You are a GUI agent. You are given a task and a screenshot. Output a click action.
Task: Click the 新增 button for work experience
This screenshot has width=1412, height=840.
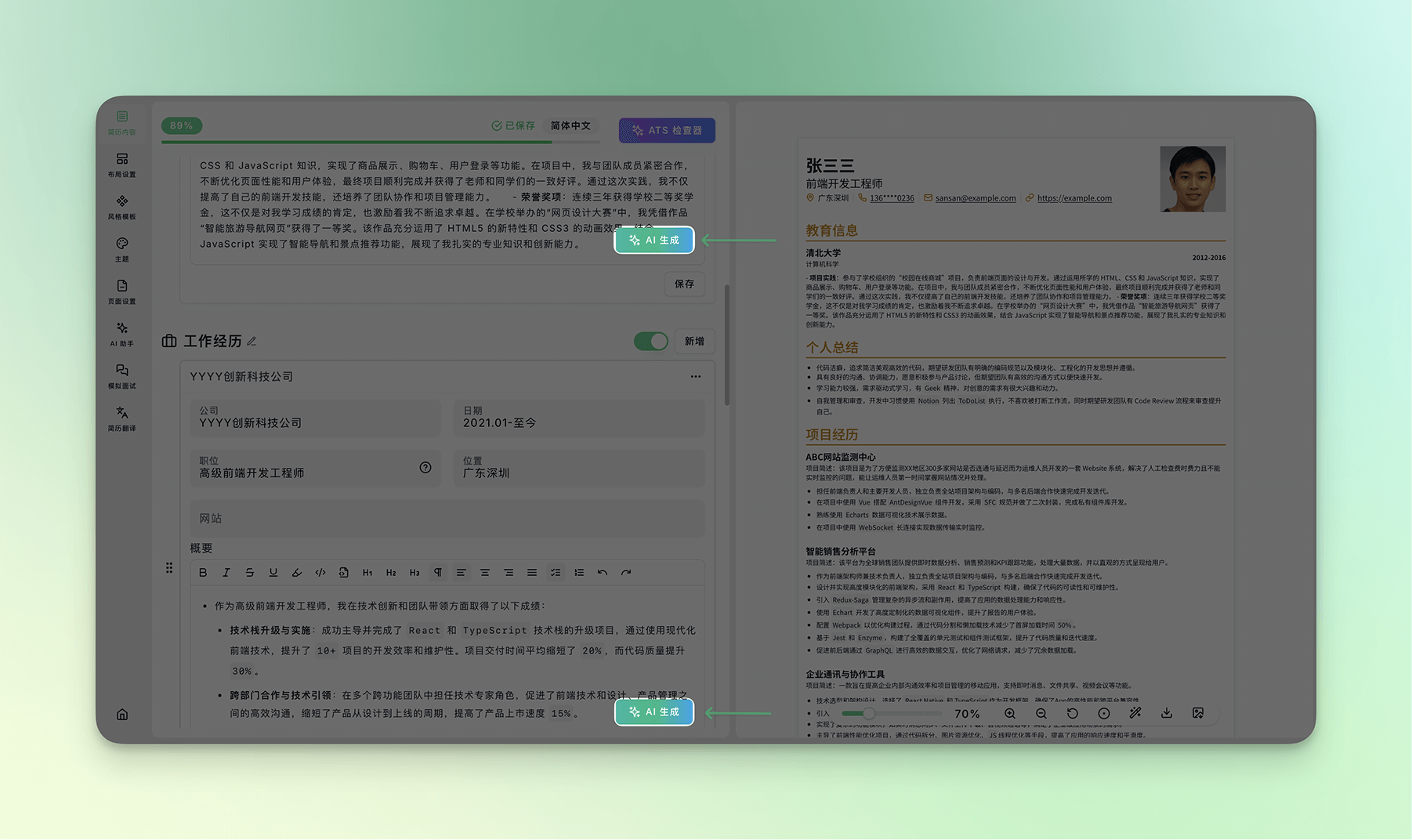tap(694, 341)
